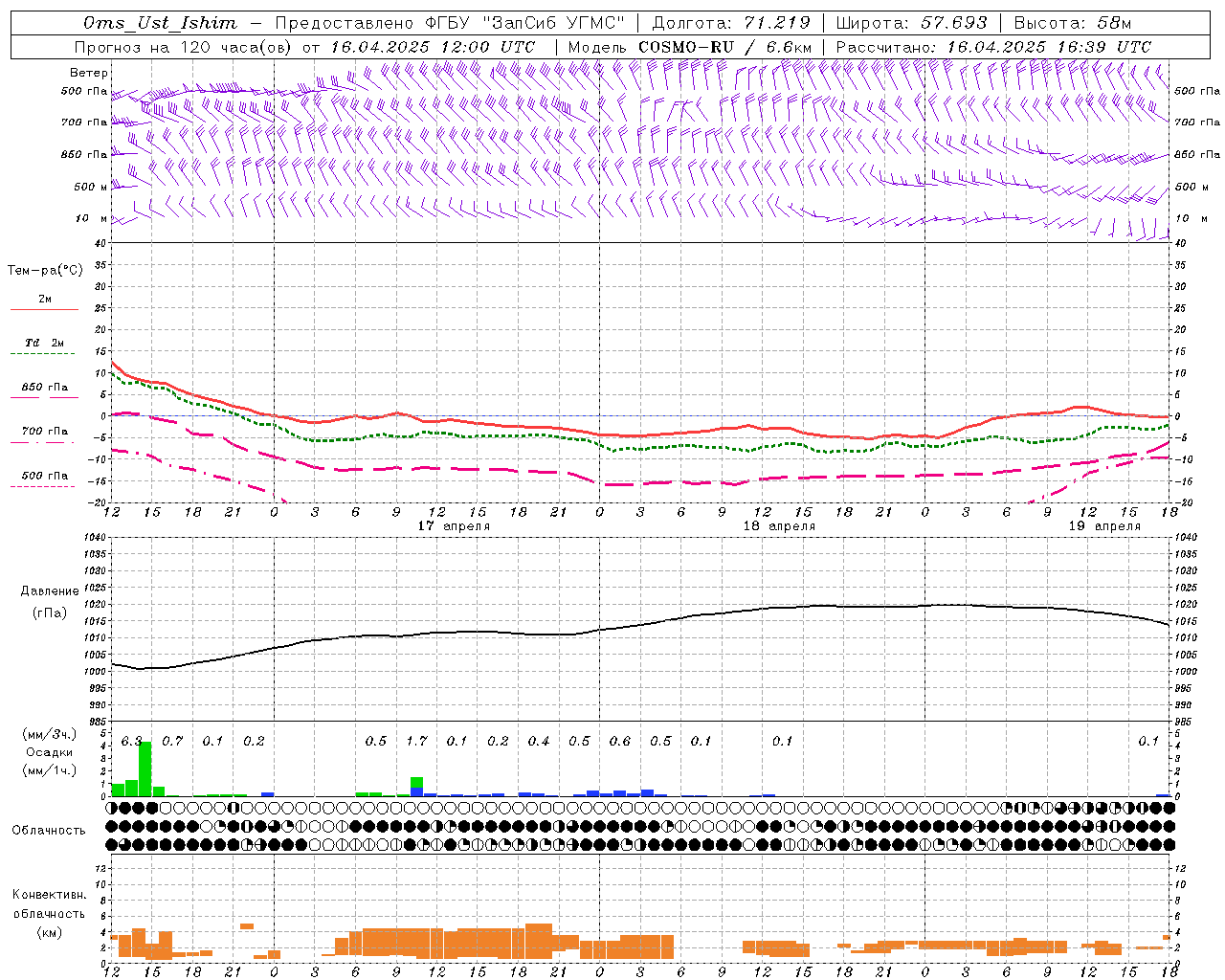Screen dimensions: 1225x980
Task: Click the 'Облачность' cloudiness panel label
Action: click(x=49, y=830)
